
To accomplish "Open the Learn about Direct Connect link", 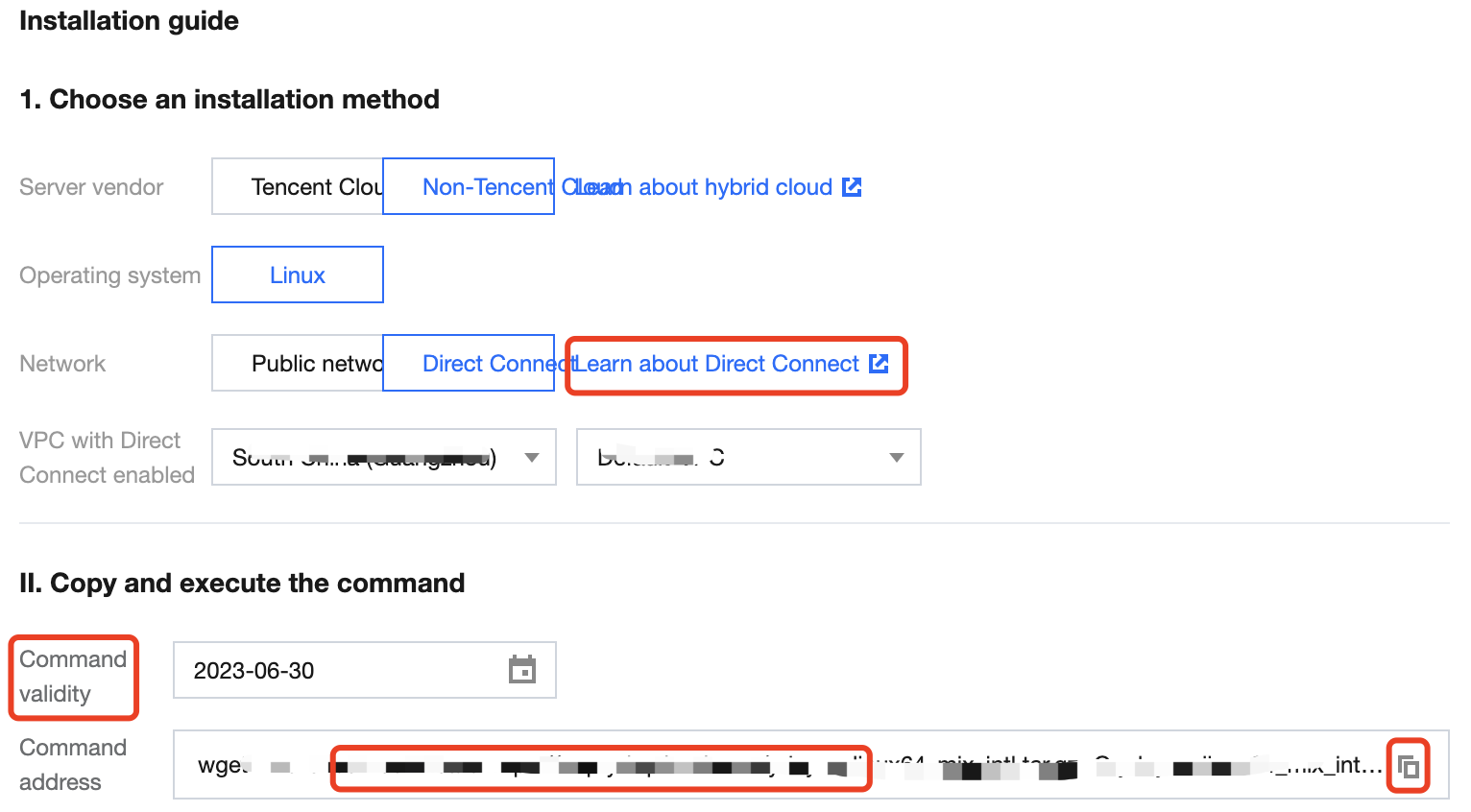I will pyautogui.click(x=716, y=364).
